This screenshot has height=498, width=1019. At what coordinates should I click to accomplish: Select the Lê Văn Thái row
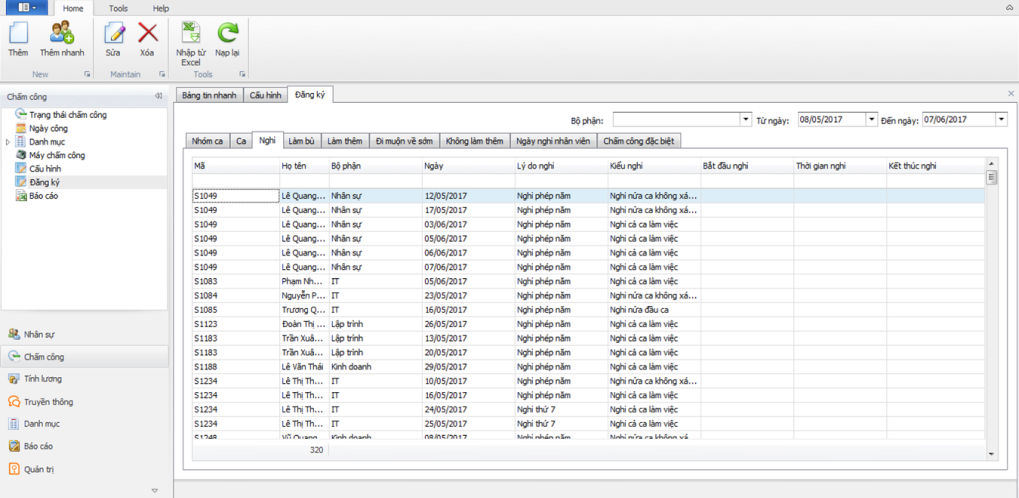588,367
